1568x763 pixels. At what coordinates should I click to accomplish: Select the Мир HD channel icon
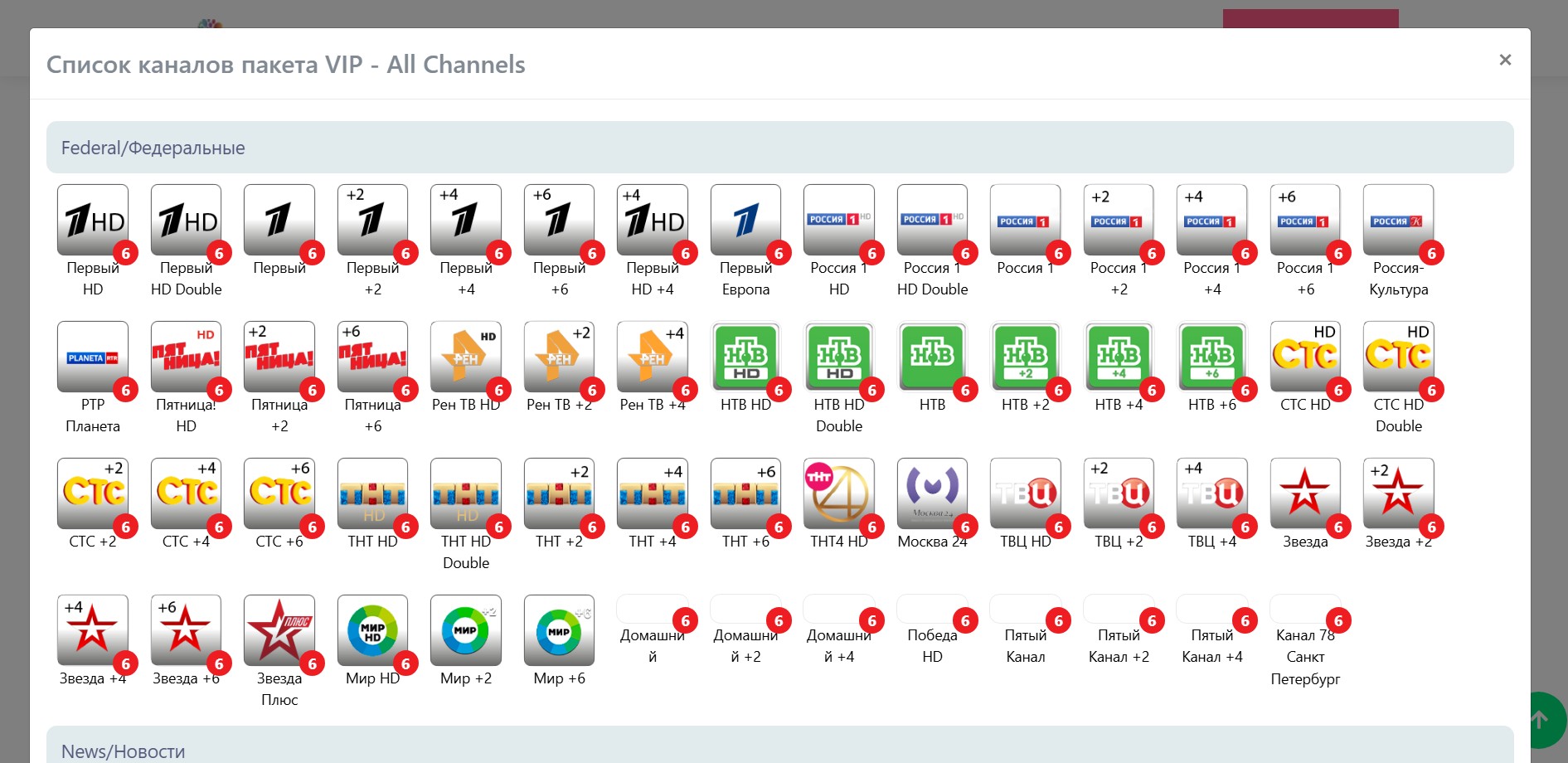(x=372, y=630)
